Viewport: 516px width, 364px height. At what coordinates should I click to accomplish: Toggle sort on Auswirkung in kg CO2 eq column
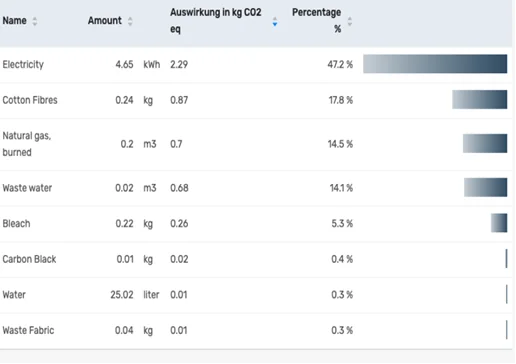point(275,22)
